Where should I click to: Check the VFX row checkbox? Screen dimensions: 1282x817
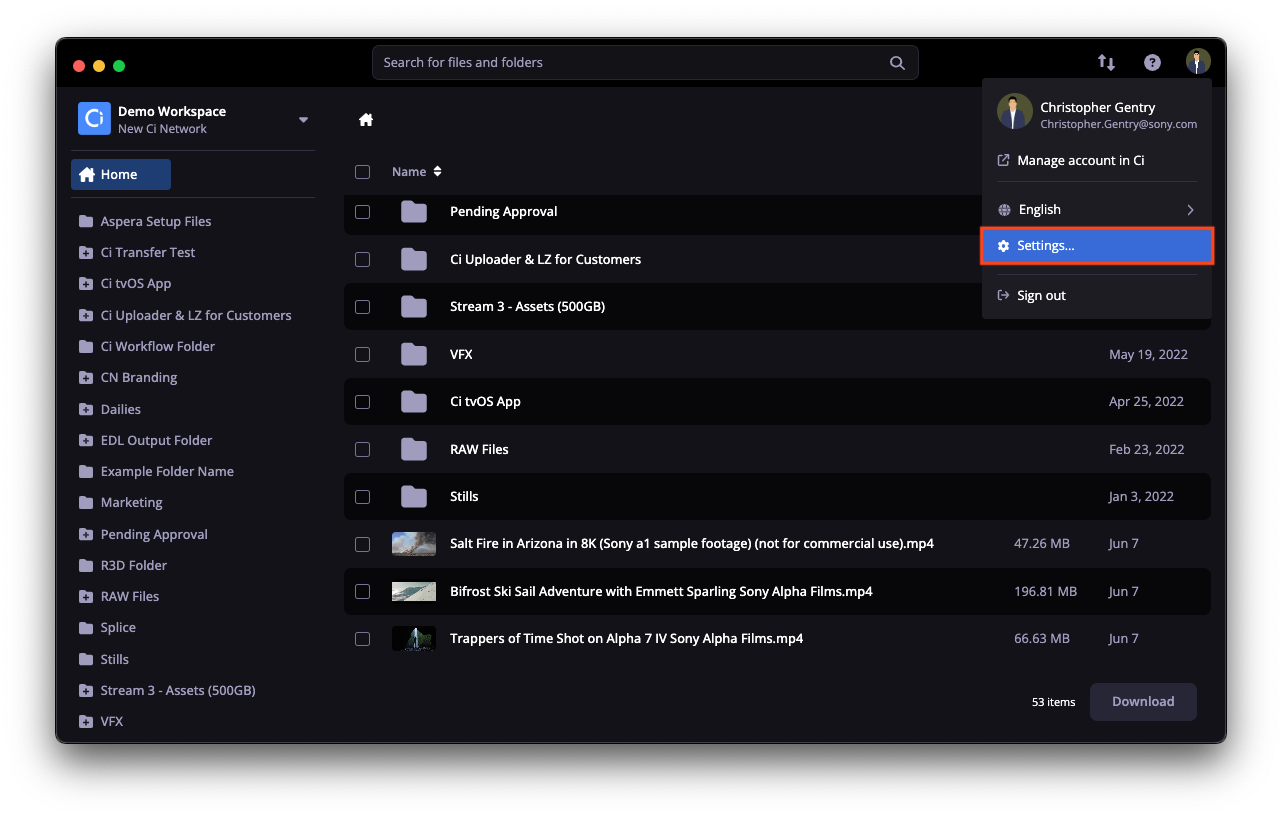click(362, 354)
